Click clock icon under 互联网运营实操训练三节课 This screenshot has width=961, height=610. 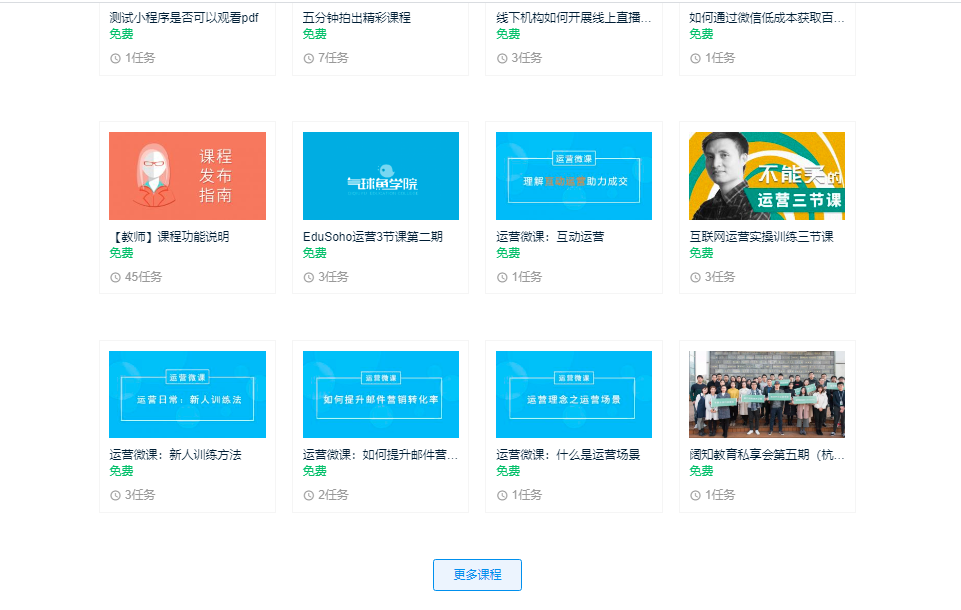(695, 277)
